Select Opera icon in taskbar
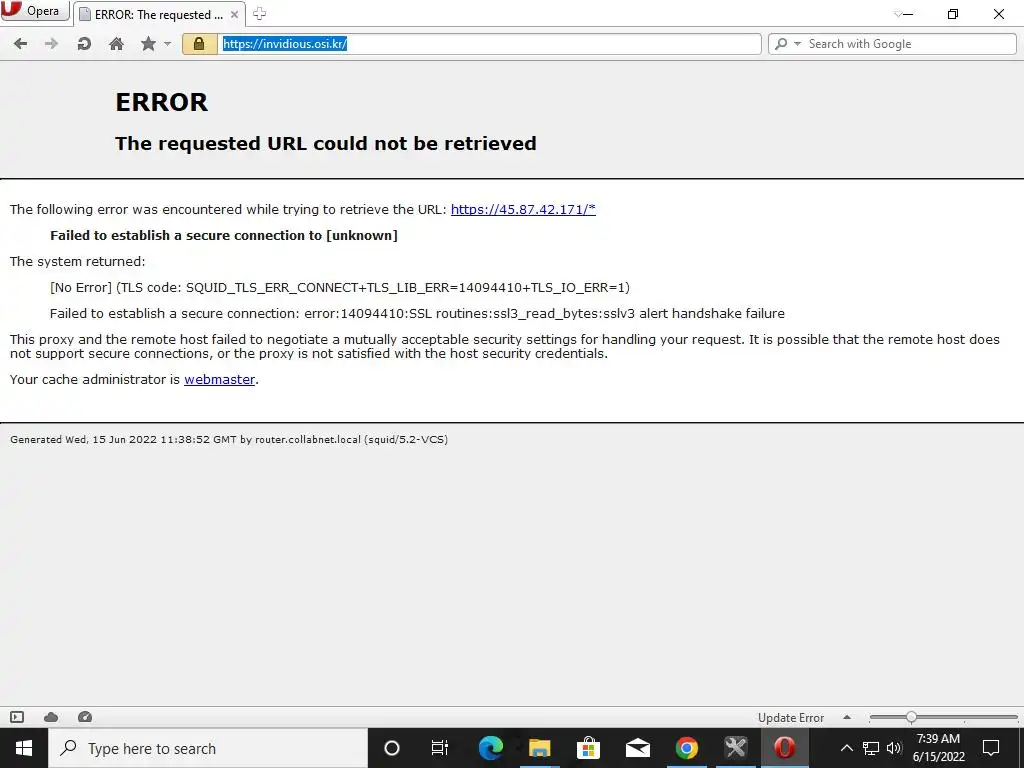1024x768 pixels. tap(784, 748)
